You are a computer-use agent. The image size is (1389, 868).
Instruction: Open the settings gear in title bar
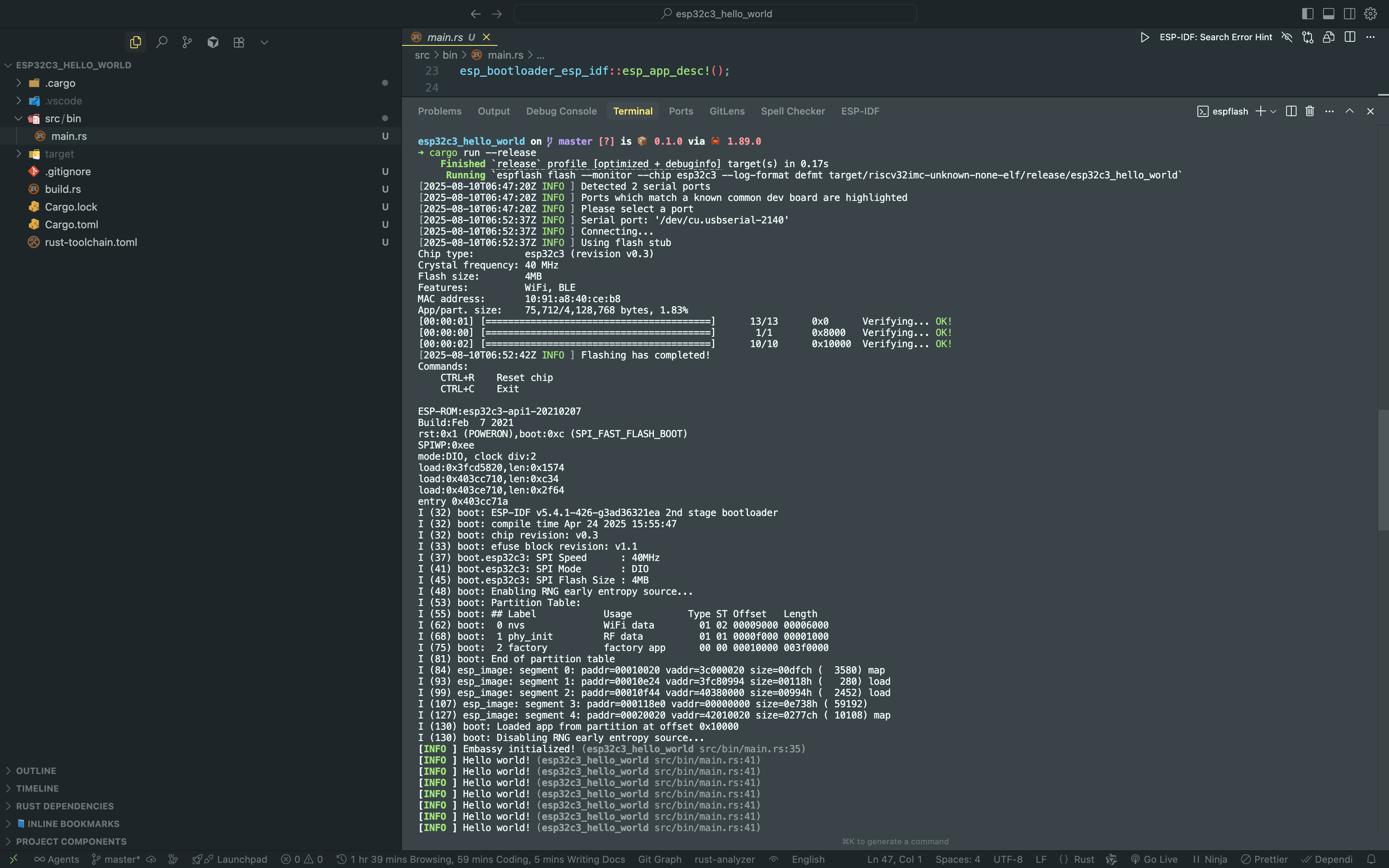1371,14
